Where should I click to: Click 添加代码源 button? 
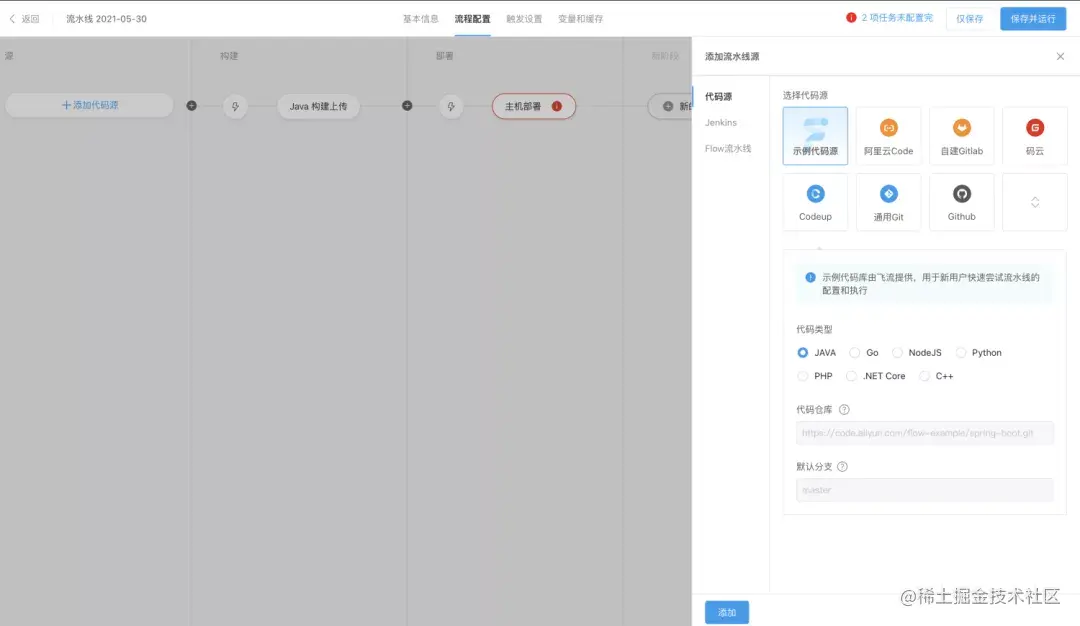[x=90, y=105]
